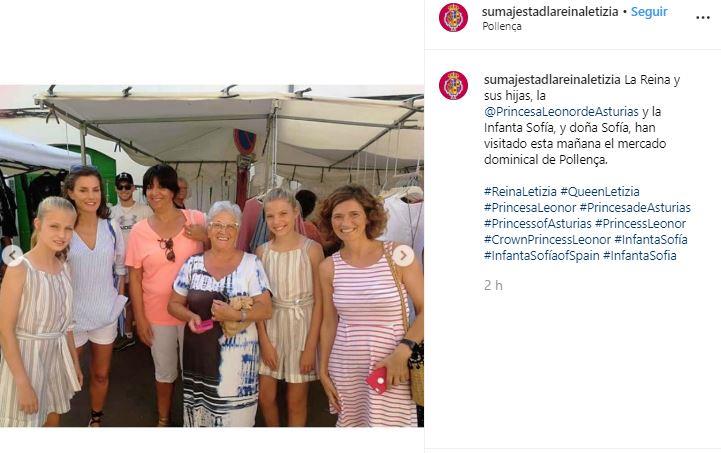Open the #ReinaLetizia hashtag
Screen dimensions: 721x453
520,191
